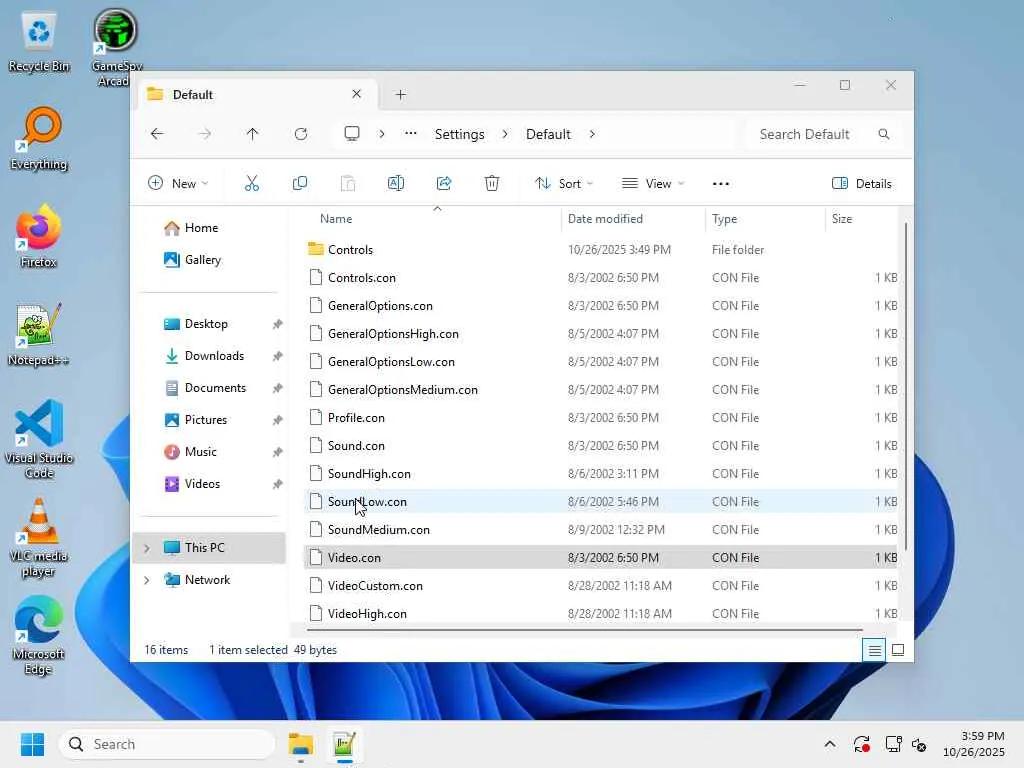Click the Delete trash icon
Image resolution: width=1024 pixels, height=768 pixels.
[x=492, y=184]
